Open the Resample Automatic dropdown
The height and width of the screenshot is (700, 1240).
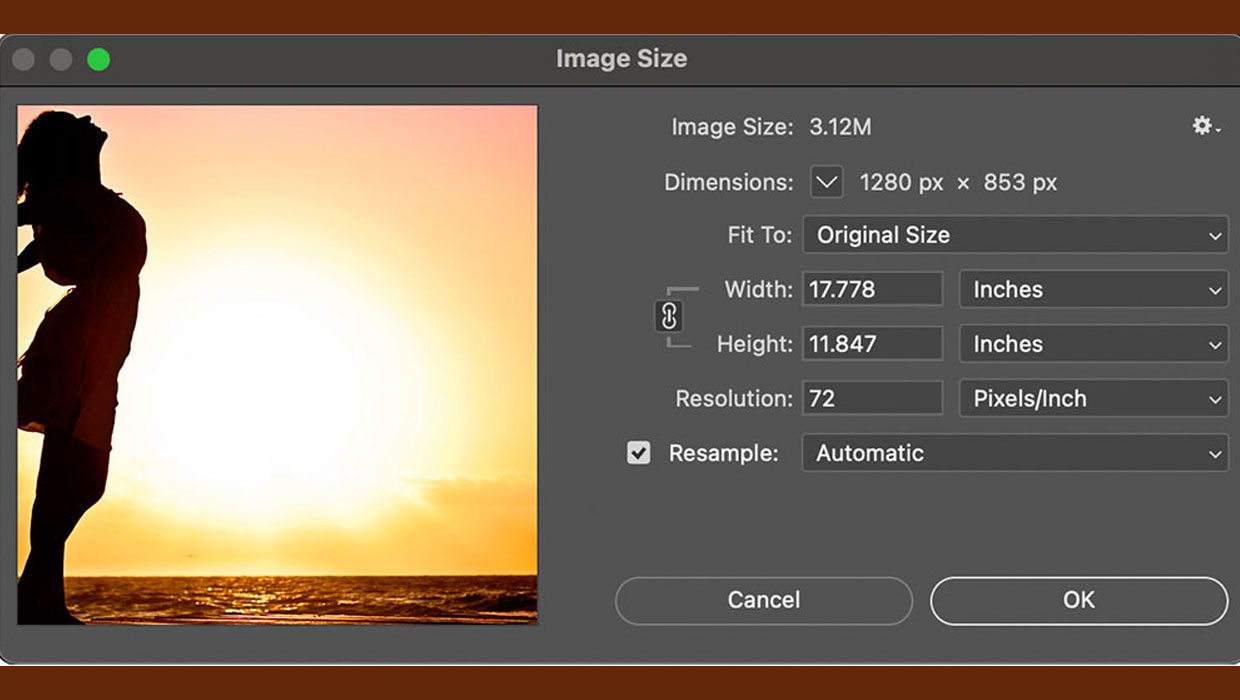pos(1015,453)
